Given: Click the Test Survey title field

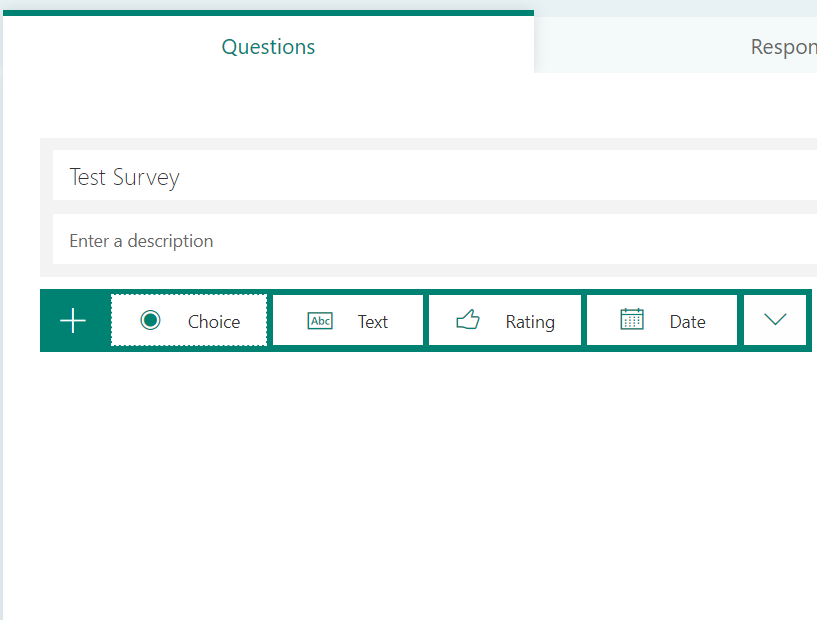Looking at the screenshot, I should tap(400, 177).
